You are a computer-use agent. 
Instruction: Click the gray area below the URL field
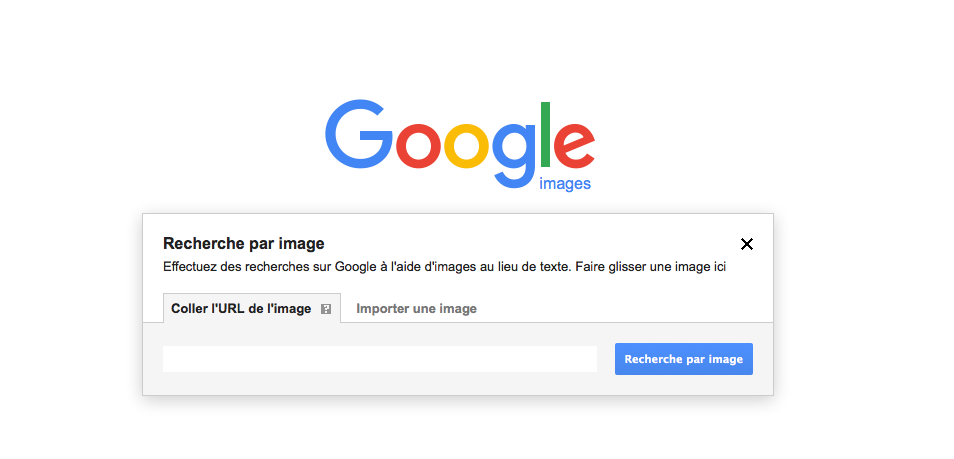379,384
